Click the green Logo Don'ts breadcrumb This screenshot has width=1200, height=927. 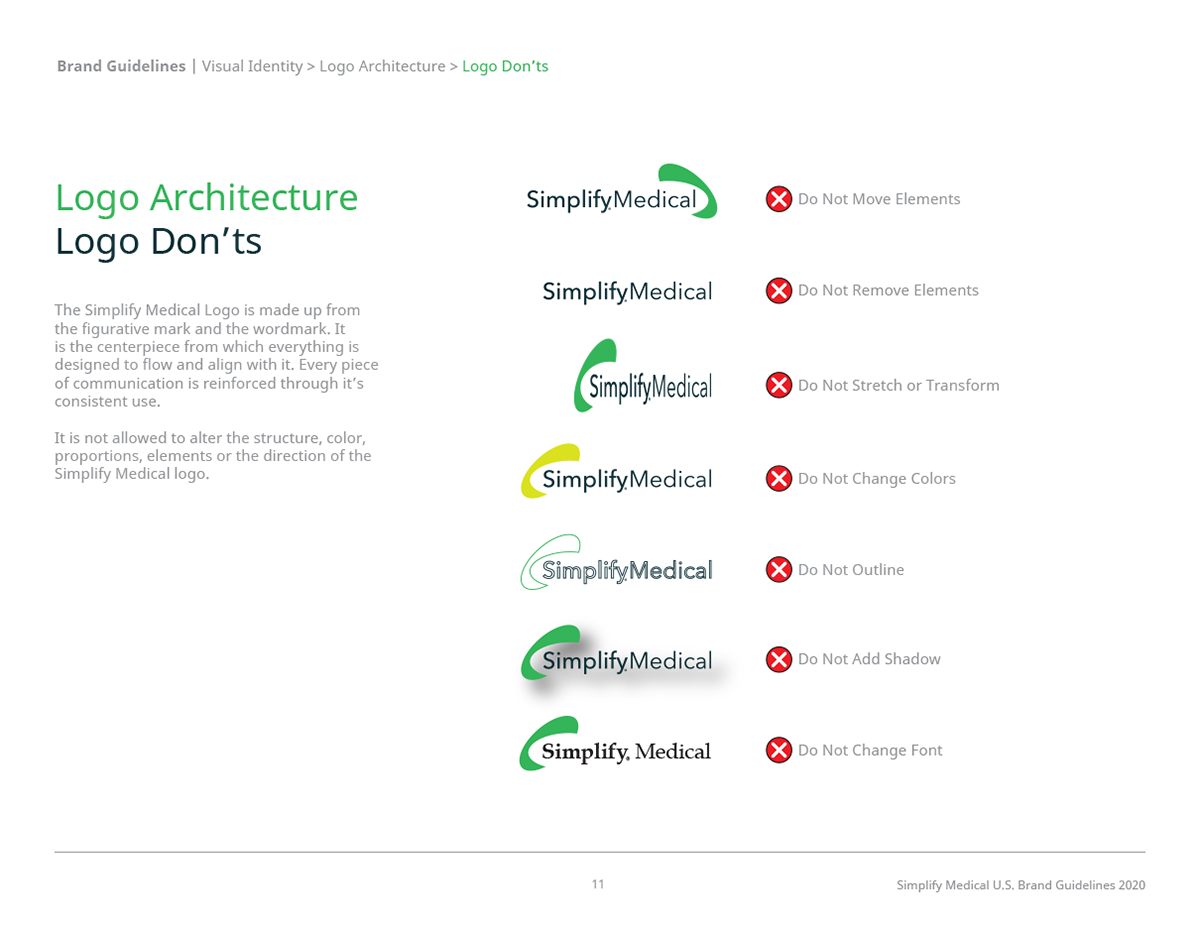point(505,66)
